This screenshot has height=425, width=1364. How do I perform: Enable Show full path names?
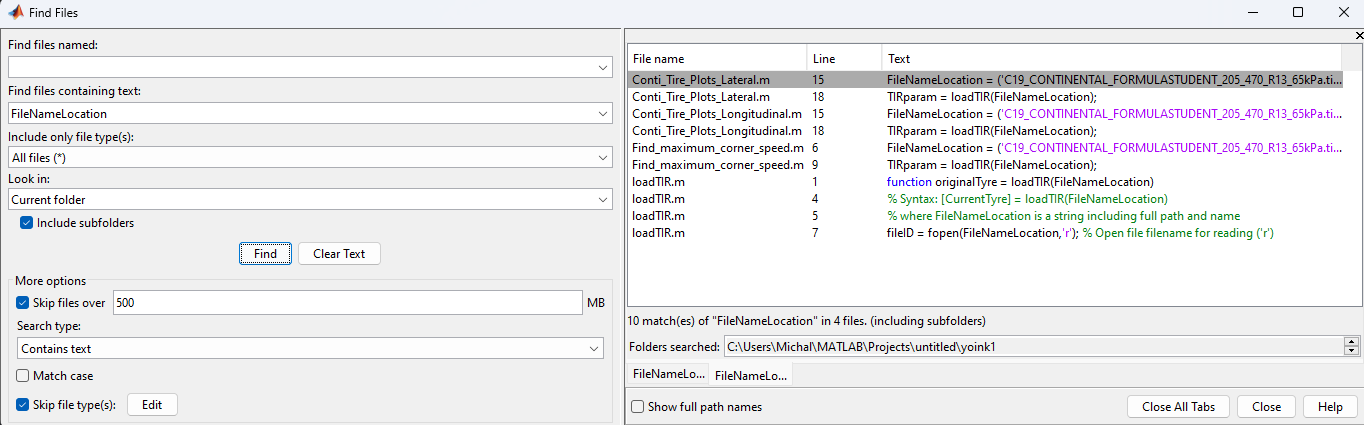click(x=638, y=407)
